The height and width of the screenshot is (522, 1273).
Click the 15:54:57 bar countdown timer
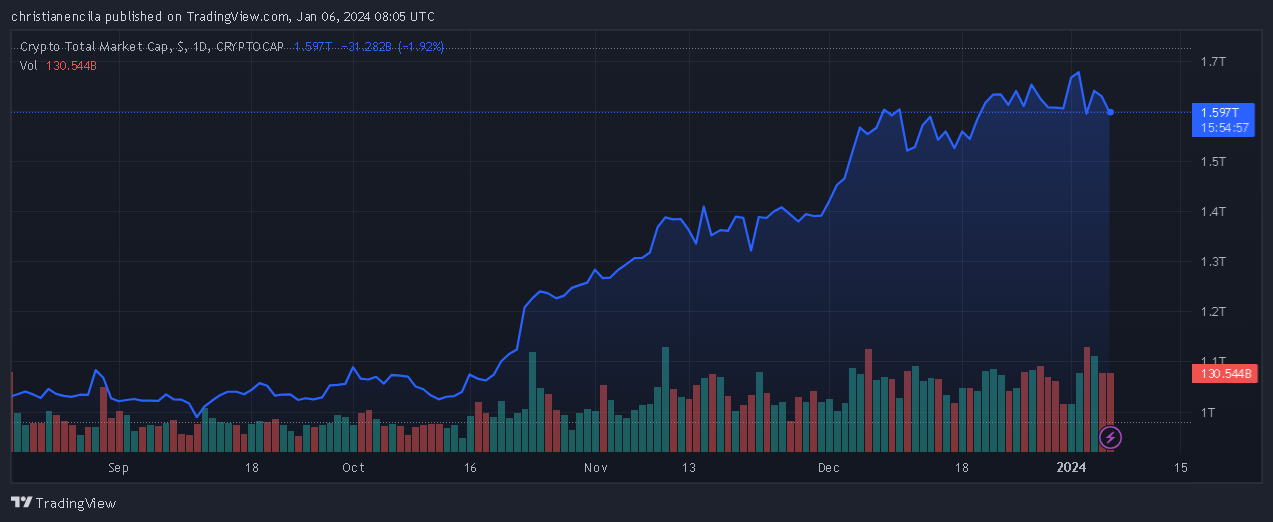(1224, 127)
